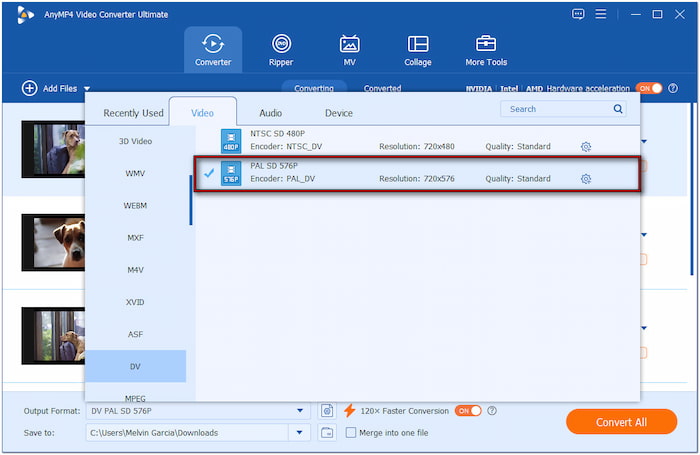This screenshot has width=700, height=455.
Task: Expand third video's format dropdown arrow
Action: click(644, 328)
